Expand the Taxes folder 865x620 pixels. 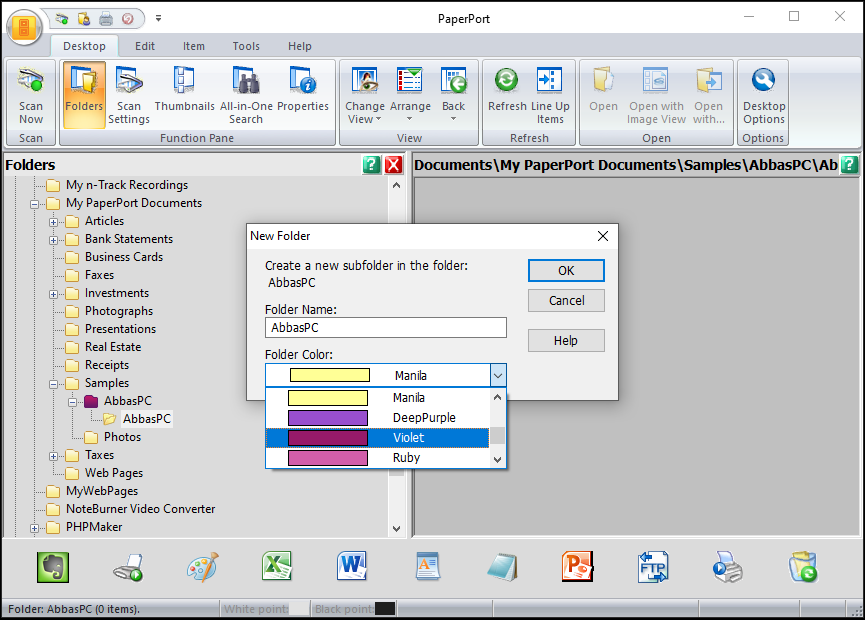click(x=53, y=457)
